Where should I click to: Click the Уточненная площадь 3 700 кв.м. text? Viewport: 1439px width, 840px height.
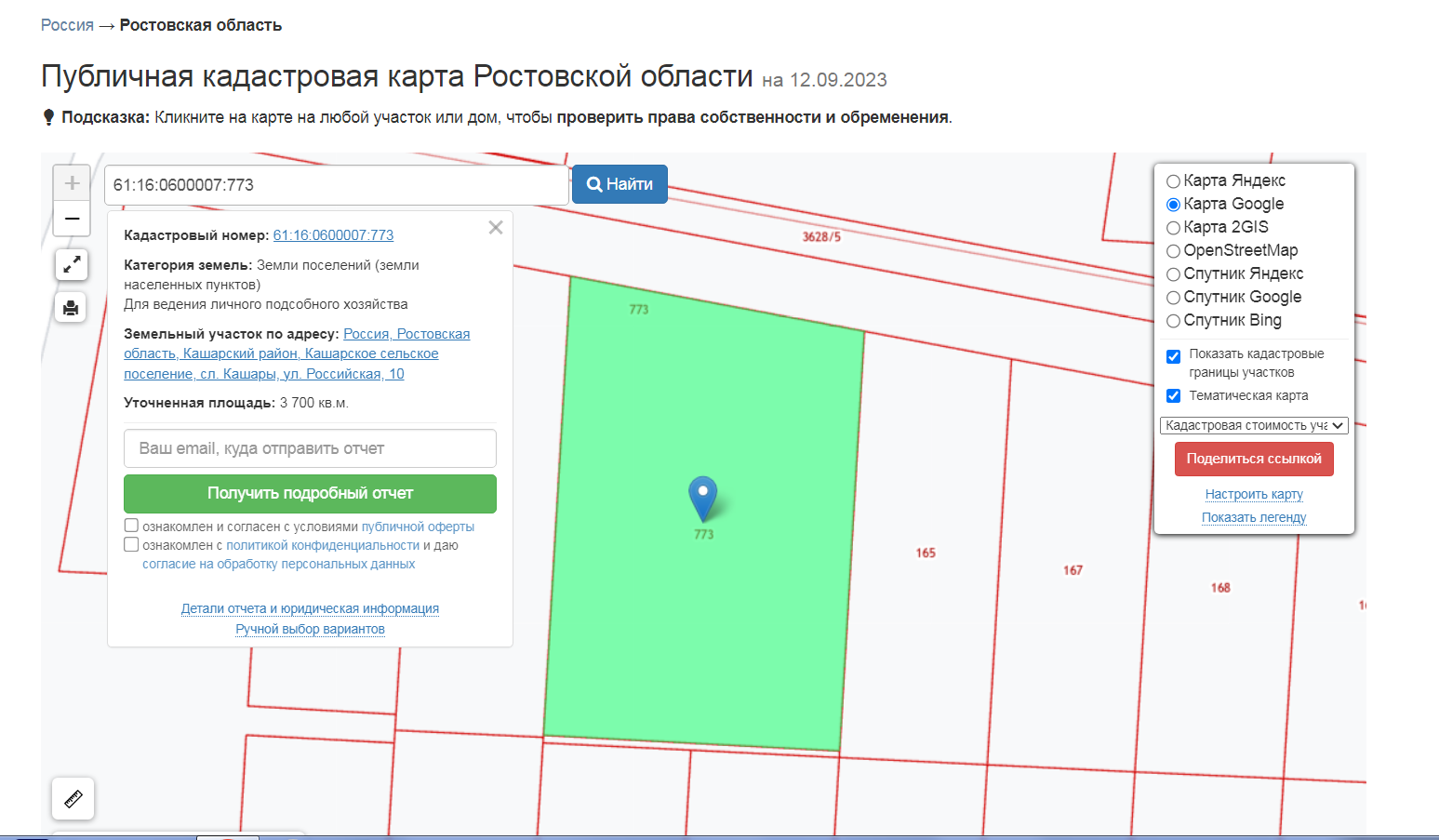point(236,403)
